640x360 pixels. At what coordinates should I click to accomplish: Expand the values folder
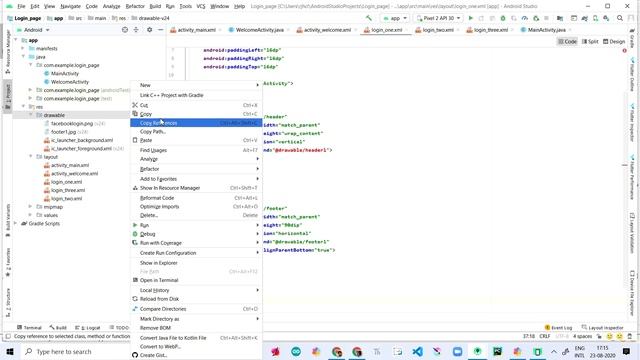tap(31, 215)
